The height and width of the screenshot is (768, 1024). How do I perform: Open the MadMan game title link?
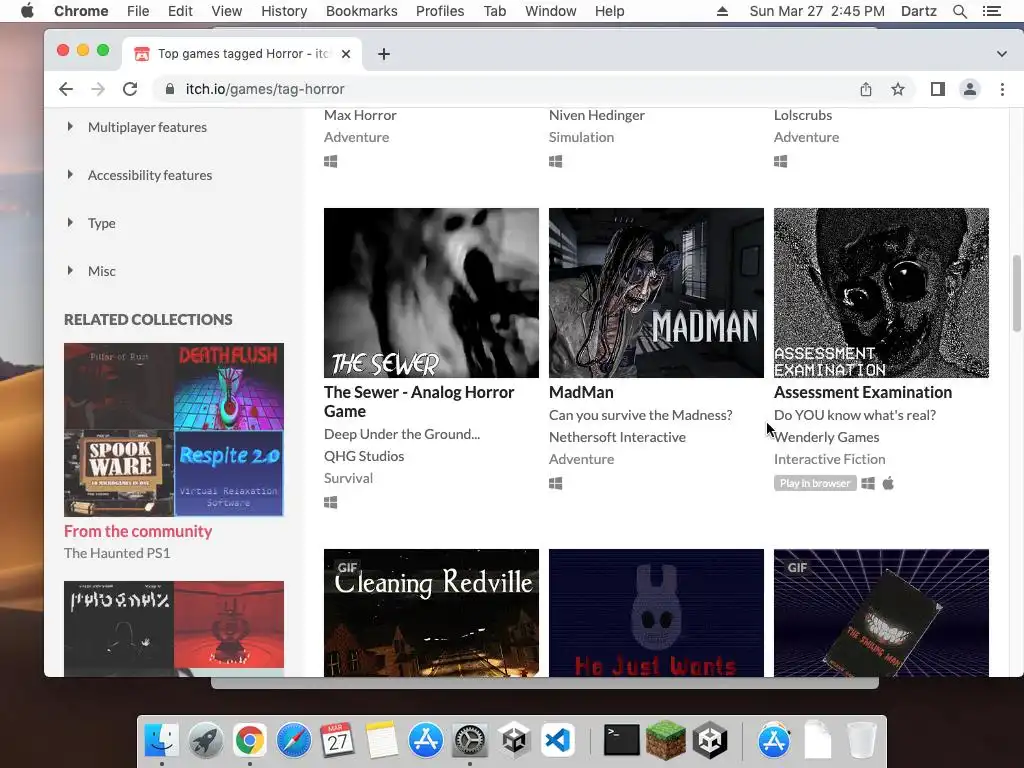[581, 392]
